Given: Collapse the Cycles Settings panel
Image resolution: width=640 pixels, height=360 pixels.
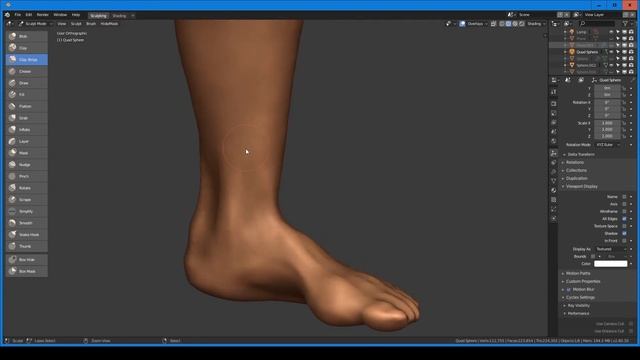Looking at the screenshot, I should [x=580, y=298].
